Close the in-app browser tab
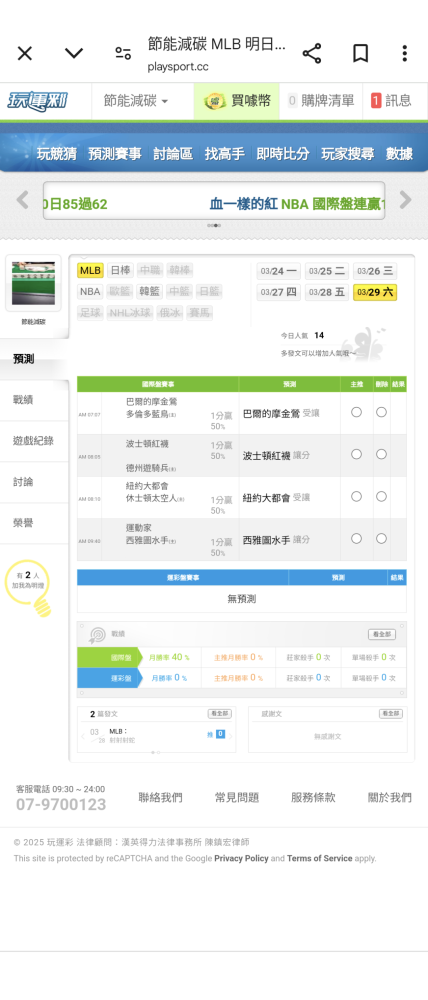 24,54
